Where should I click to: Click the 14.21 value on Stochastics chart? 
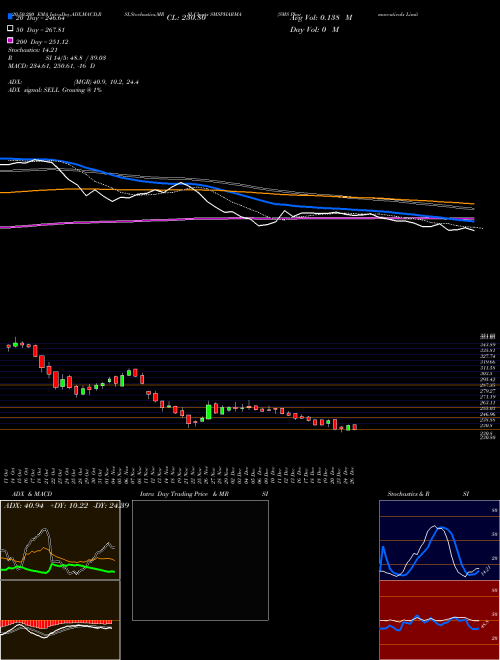point(485,571)
